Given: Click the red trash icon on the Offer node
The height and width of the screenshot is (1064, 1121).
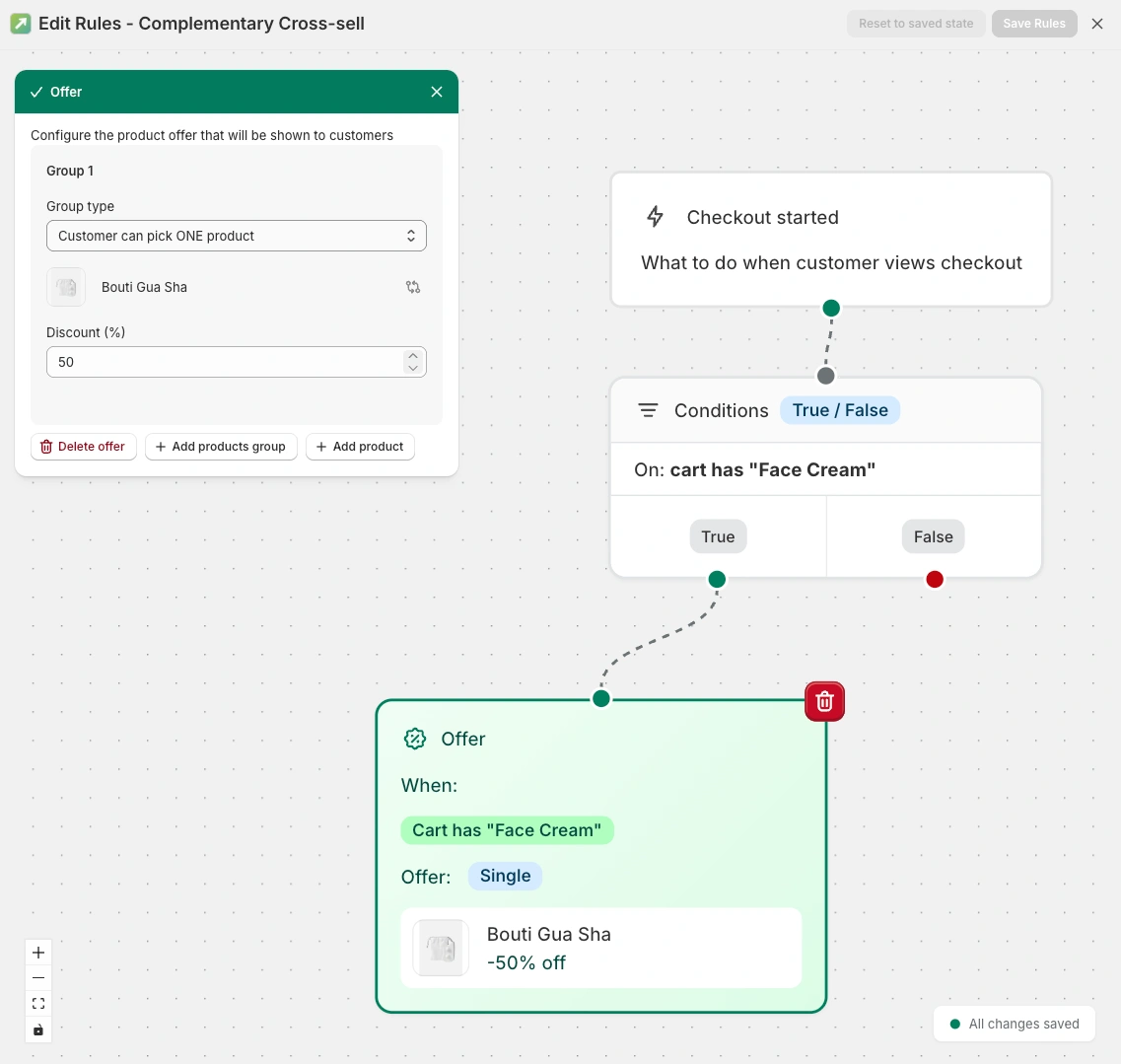Looking at the screenshot, I should point(824,701).
